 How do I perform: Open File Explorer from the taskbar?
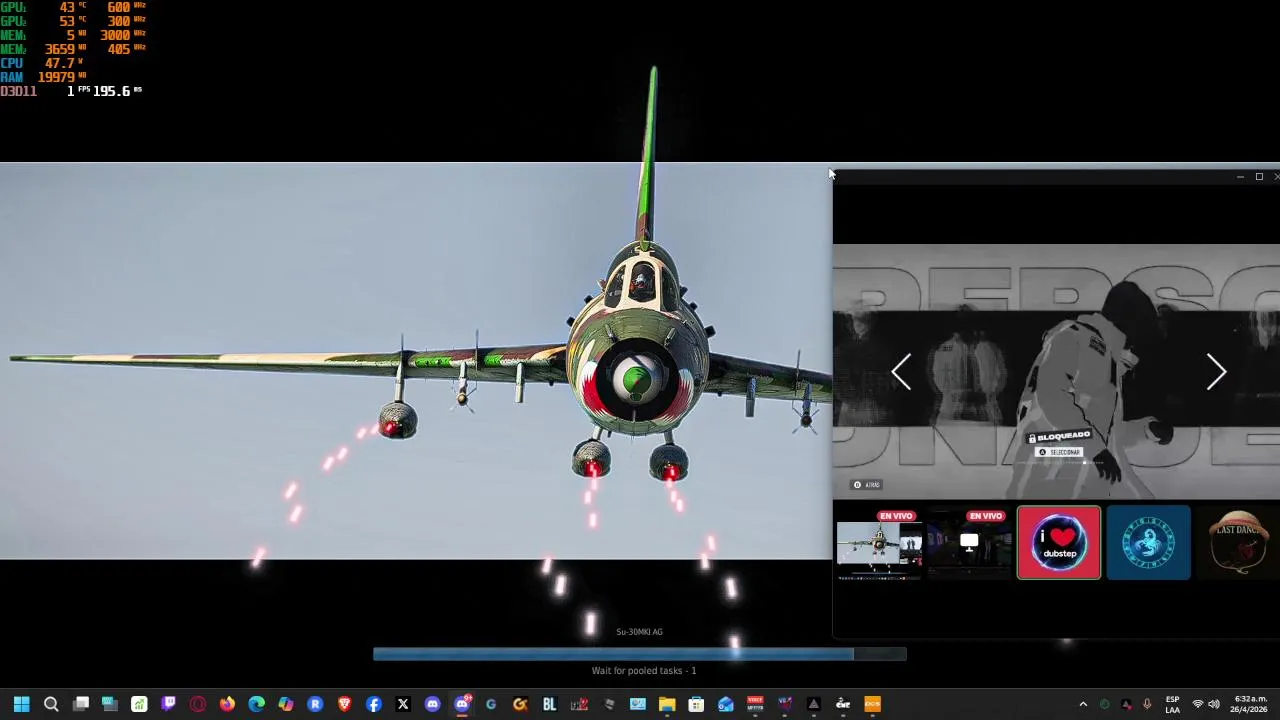pyautogui.click(x=667, y=704)
